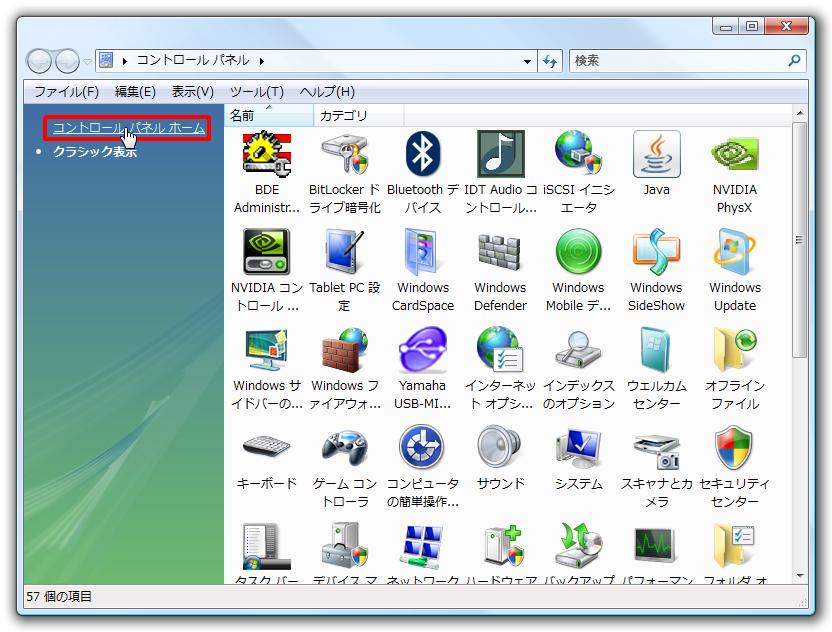Click inside the 検索 search field

pyautogui.click(x=678, y=61)
